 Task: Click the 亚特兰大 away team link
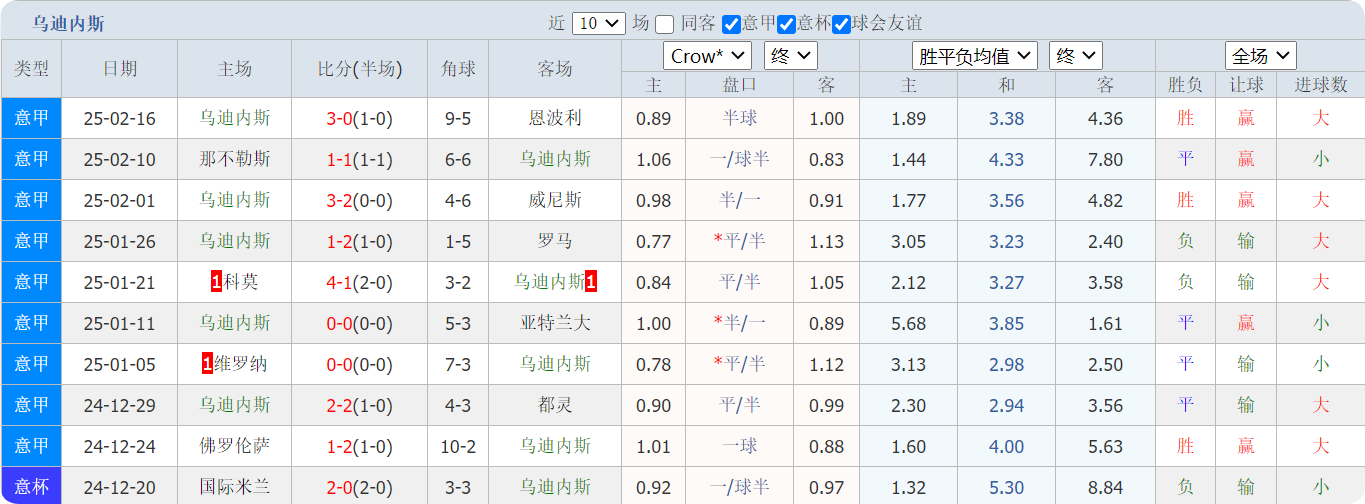pos(555,323)
